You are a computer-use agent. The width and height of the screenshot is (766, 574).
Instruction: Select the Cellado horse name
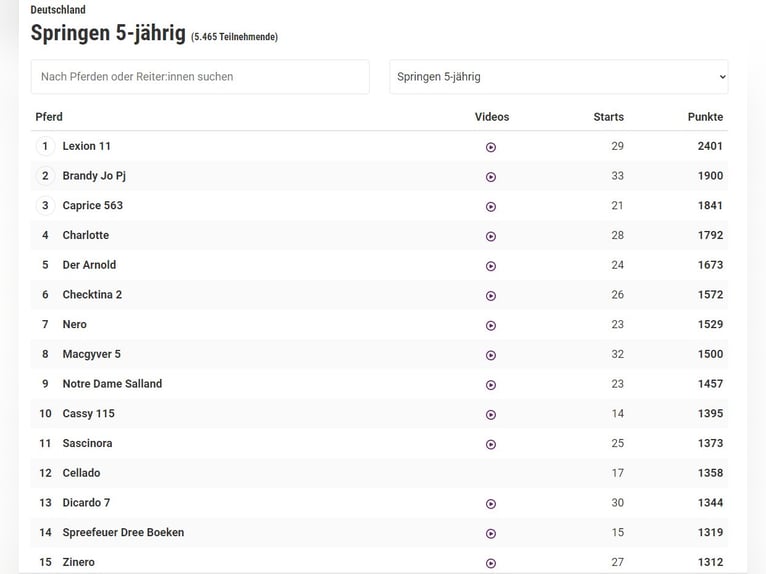tap(81, 473)
